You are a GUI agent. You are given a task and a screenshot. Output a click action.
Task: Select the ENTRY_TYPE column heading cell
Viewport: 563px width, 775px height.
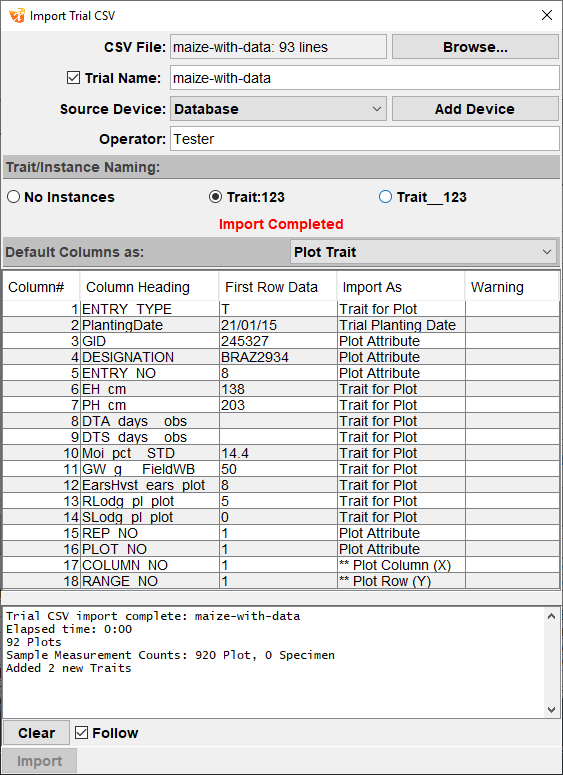pos(150,309)
